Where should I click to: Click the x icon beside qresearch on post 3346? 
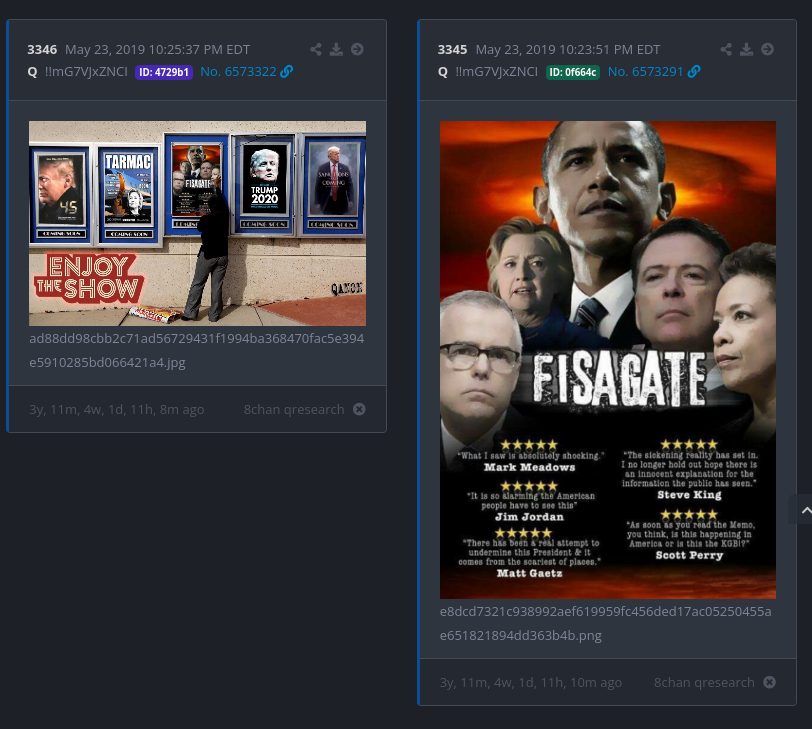coord(359,410)
